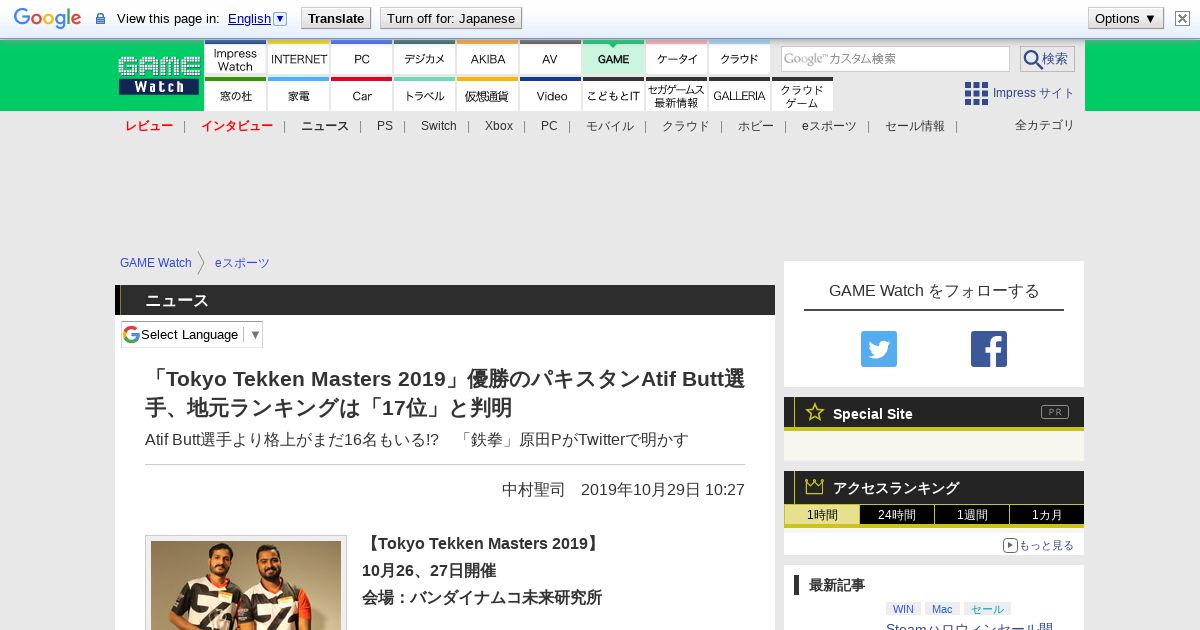The width and height of the screenshot is (1200, 630).
Task: Open the こどもとIT tab
Action: [x=613, y=95]
